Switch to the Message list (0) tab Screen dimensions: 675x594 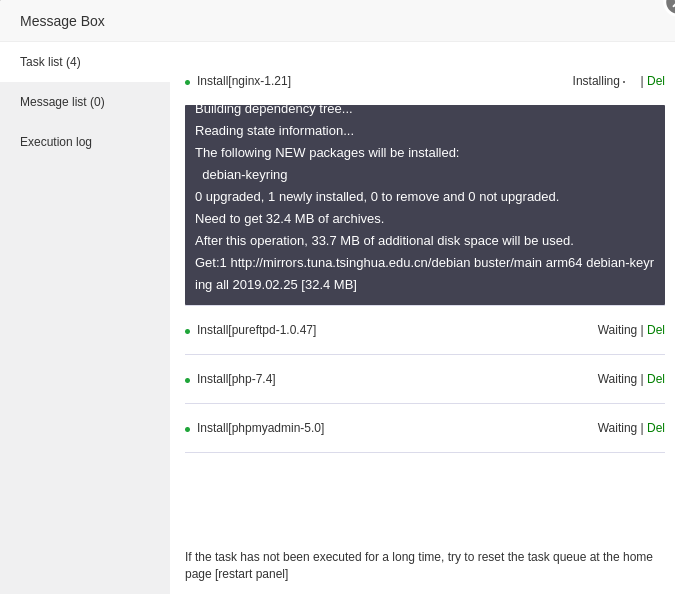tap(62, 102)
